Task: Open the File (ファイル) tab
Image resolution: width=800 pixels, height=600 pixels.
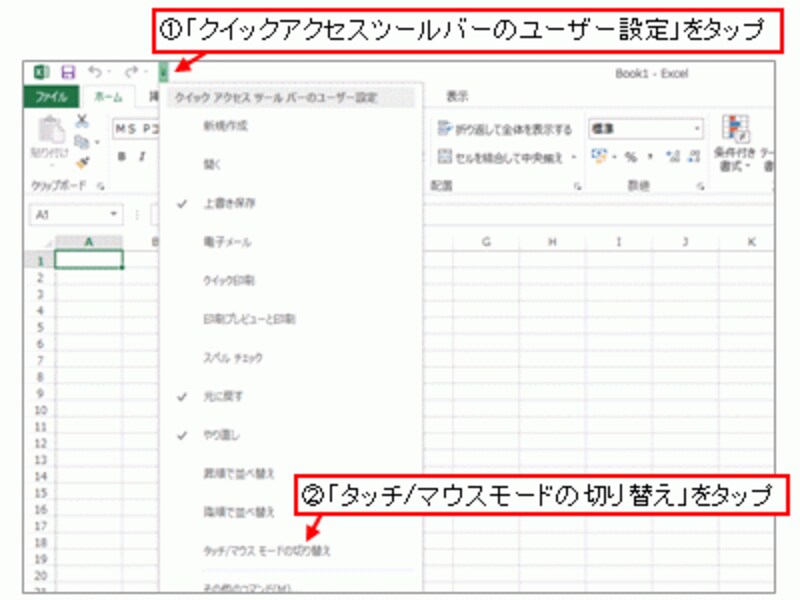Action: [x=51, y=97]
